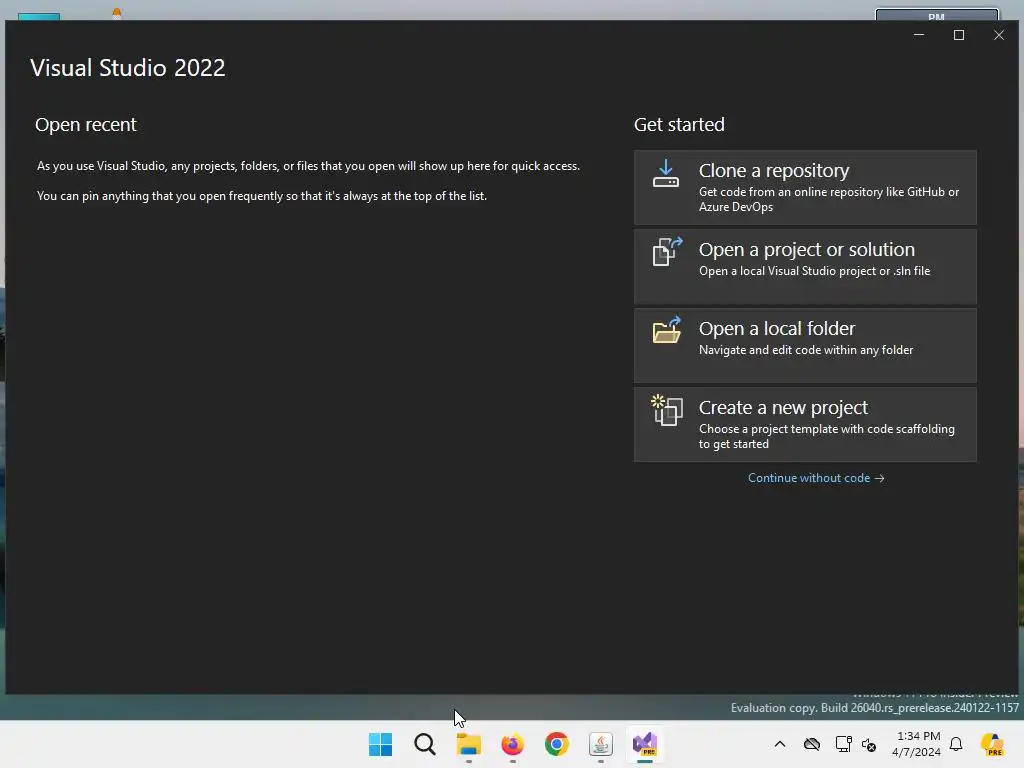
Task: Click the muted volume tray icon
Action: (x=869, y=744)
